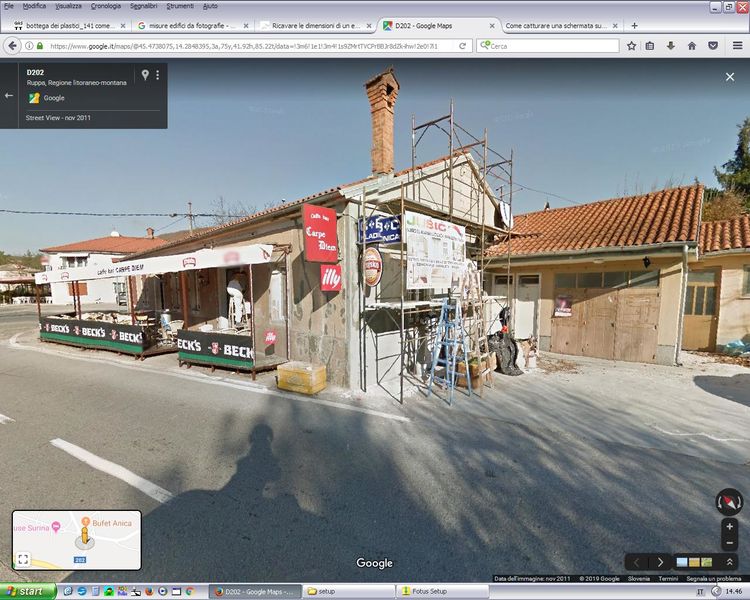The width and height of the screenshot is (750, 600).
Task: Click the Pocket shield icon
Action: click(713, 46)
